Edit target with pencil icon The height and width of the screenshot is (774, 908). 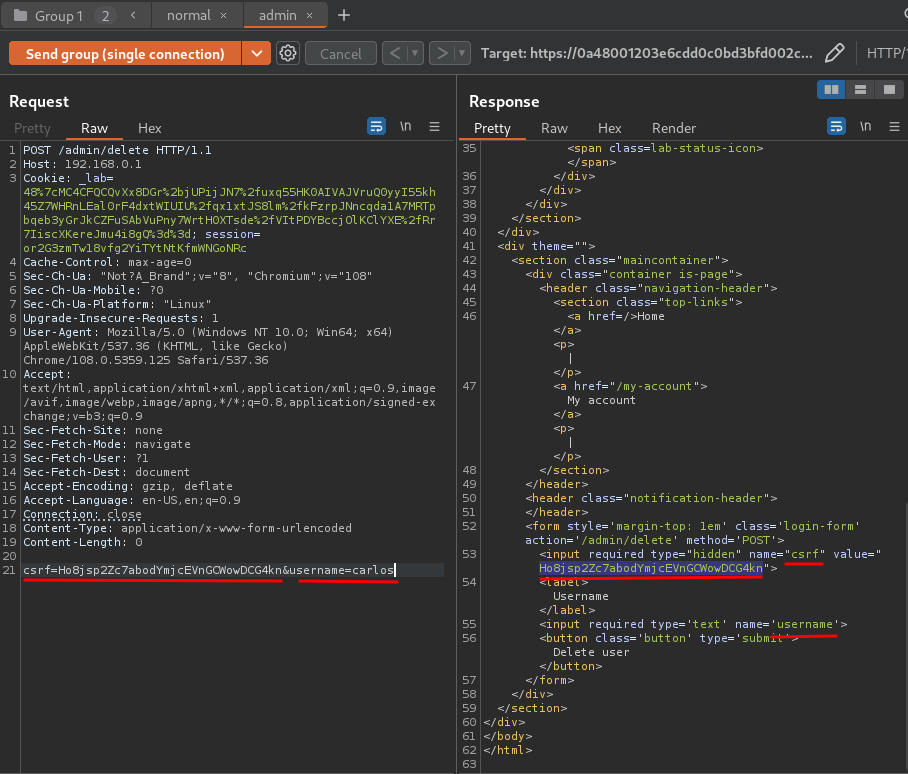[834, 53]
